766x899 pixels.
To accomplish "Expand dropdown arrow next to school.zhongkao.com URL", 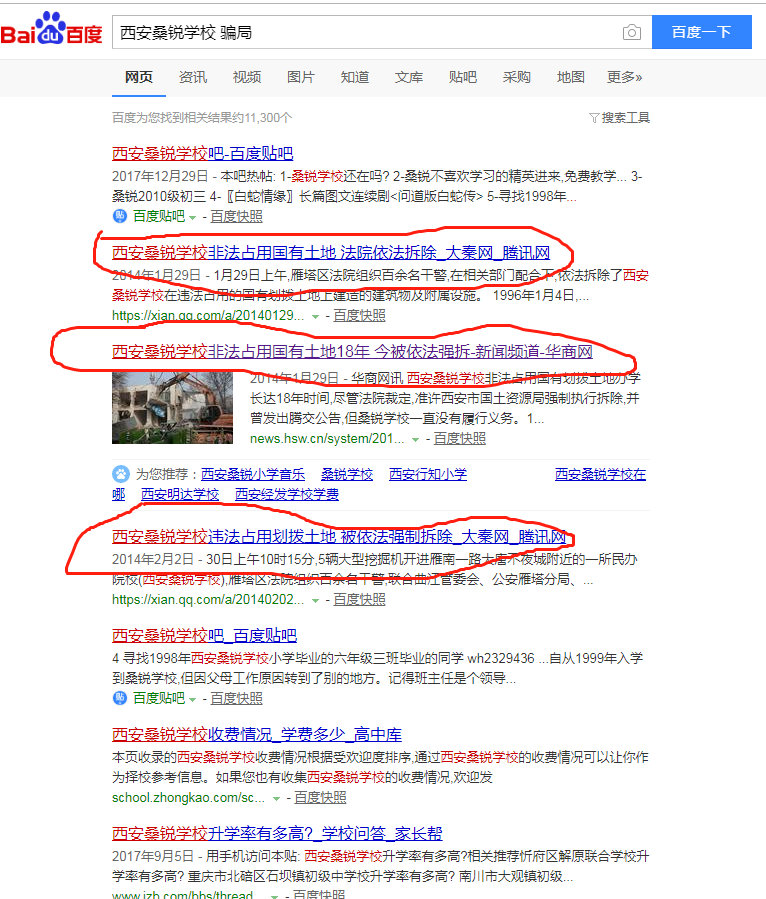I will tap(277, 798).
